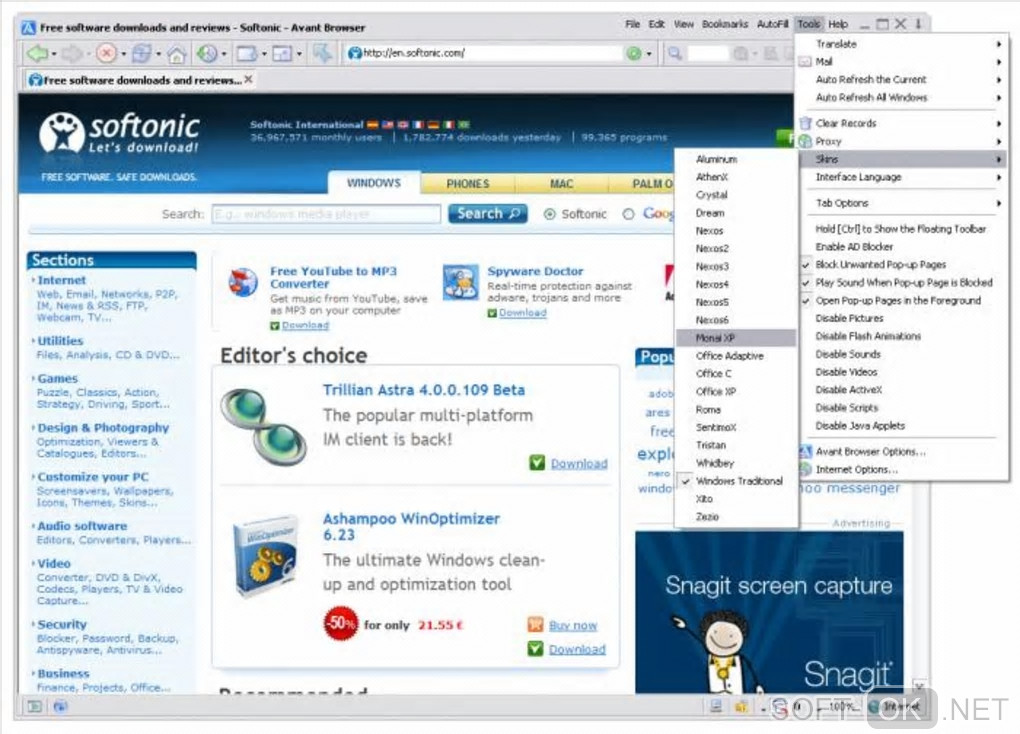Screen dimensions: 1020x734
Task: Toggle Play Sound When Pop-up Page is Blocked
Action: pos(904,282)
